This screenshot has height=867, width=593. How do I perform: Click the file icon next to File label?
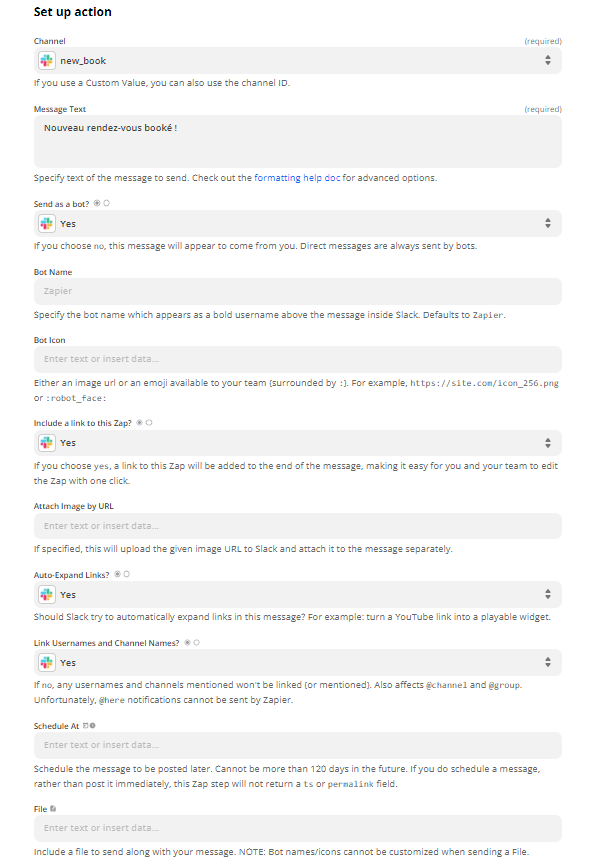tap(53, 808)
